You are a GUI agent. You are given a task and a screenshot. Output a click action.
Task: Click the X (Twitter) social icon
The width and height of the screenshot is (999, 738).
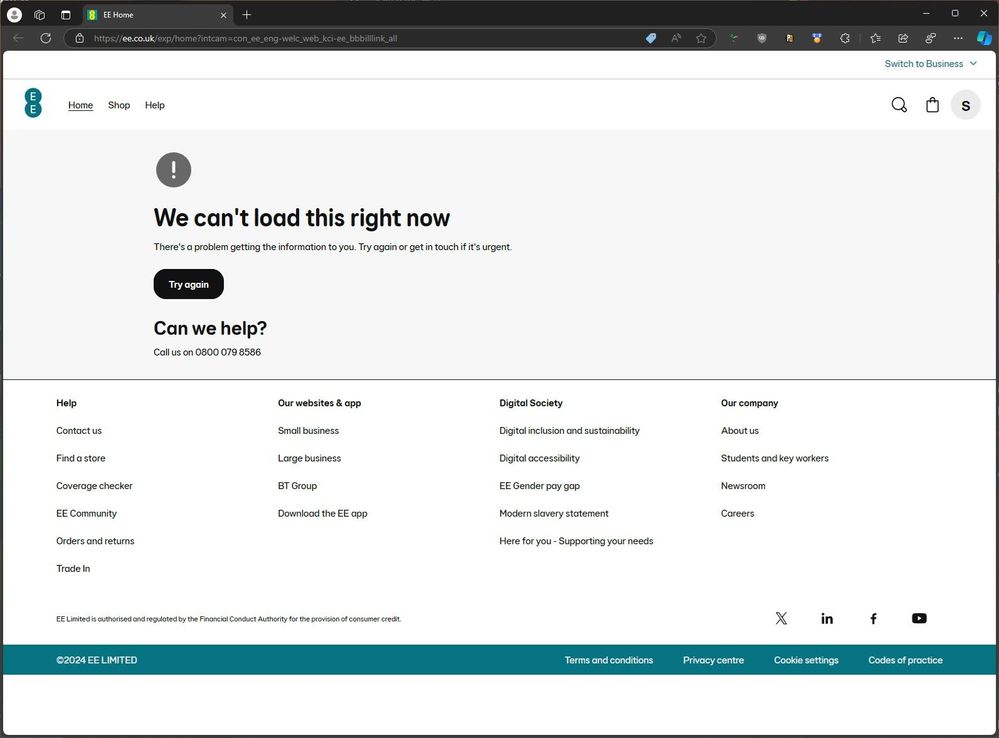(781, 618)
